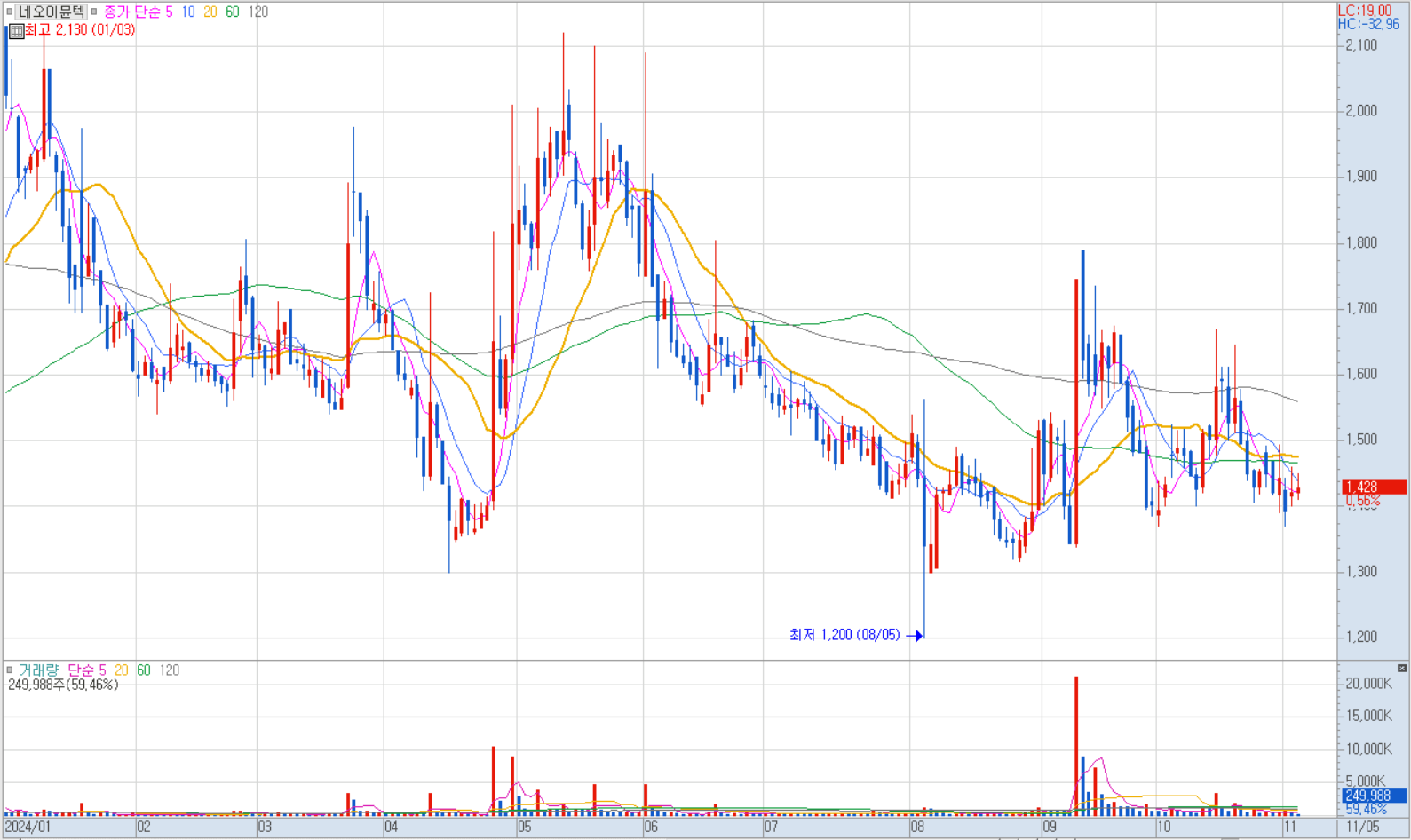
Task: Click the 06 month marker on date axis
Action: 652,827
